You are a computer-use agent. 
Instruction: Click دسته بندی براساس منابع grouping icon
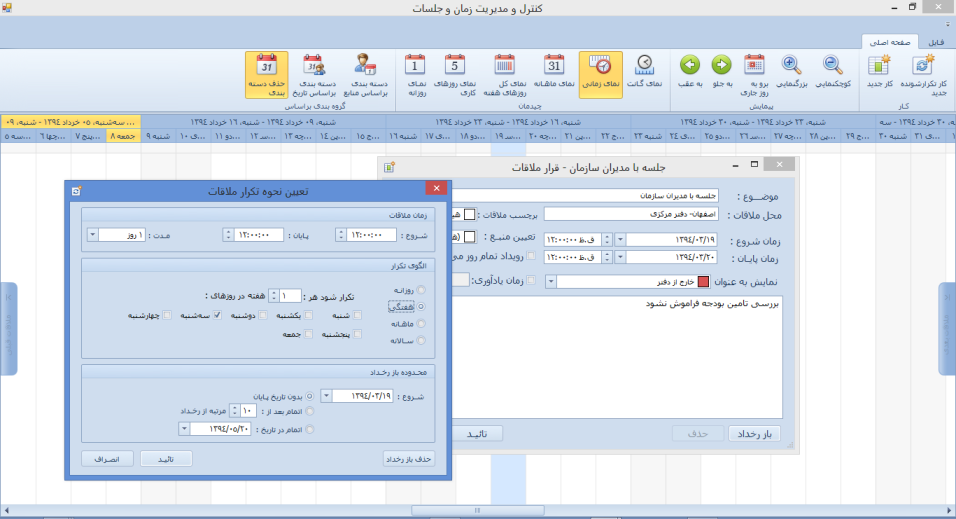click(364, 67)
